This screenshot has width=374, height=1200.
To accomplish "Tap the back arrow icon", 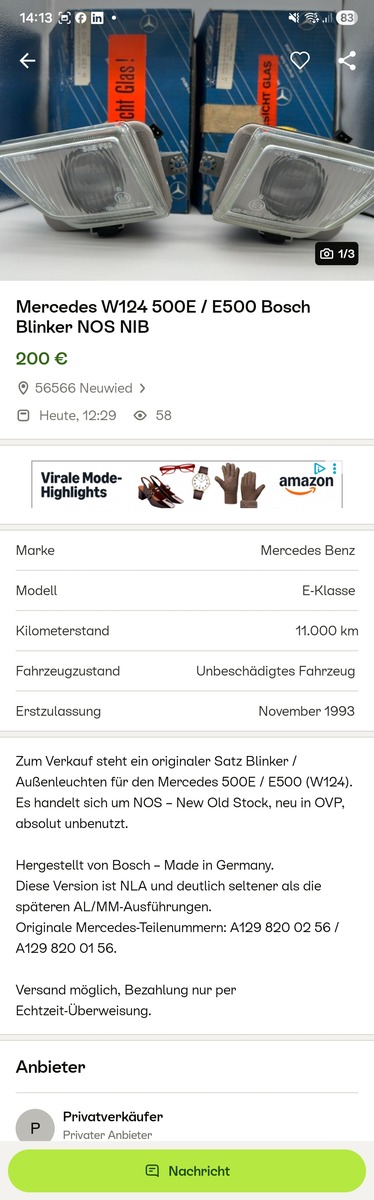I will (x=27, y=61).
